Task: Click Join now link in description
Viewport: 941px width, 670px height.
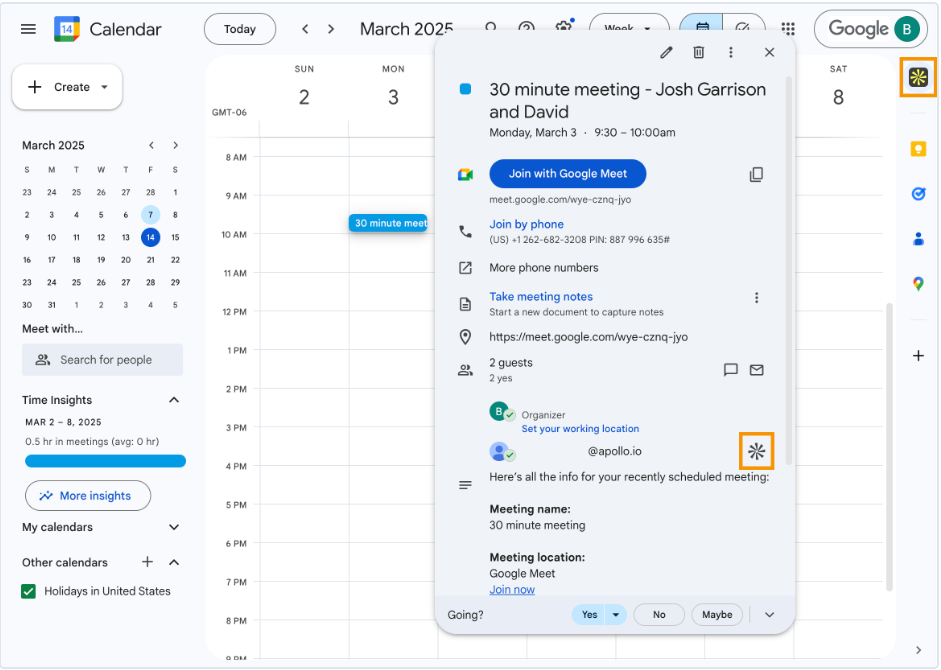Action: click(512, 590)
